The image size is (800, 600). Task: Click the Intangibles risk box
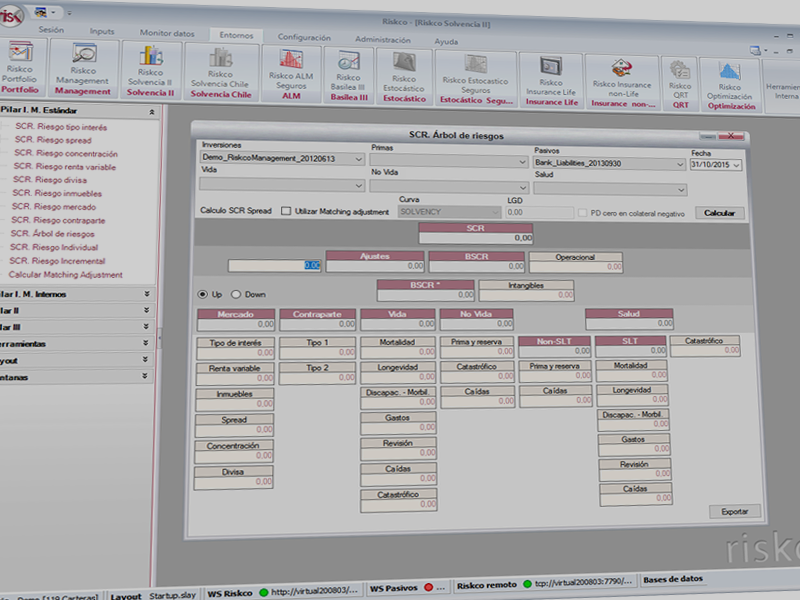526,290
